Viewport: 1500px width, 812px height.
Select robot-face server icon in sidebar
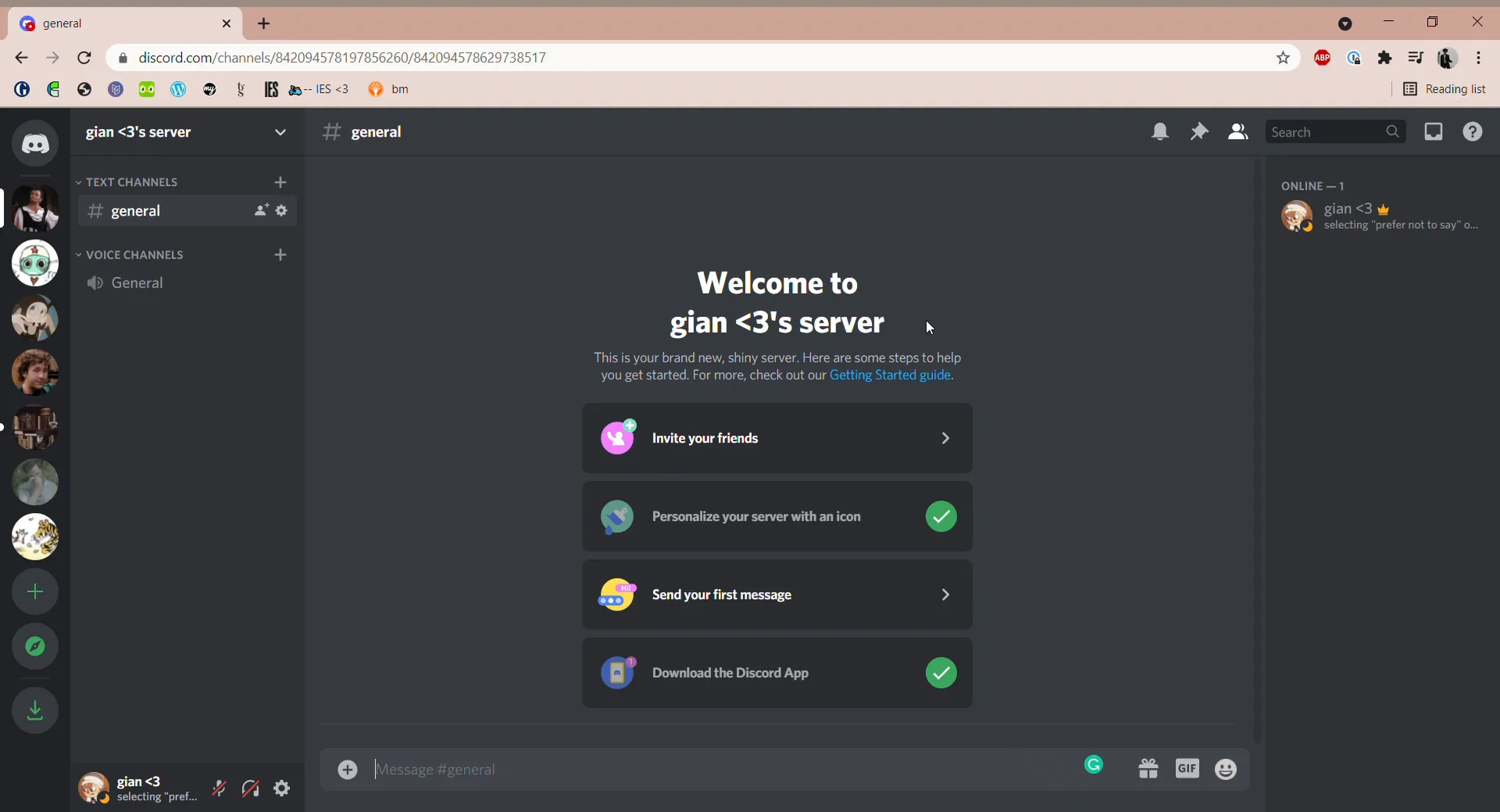click(35, 263)
